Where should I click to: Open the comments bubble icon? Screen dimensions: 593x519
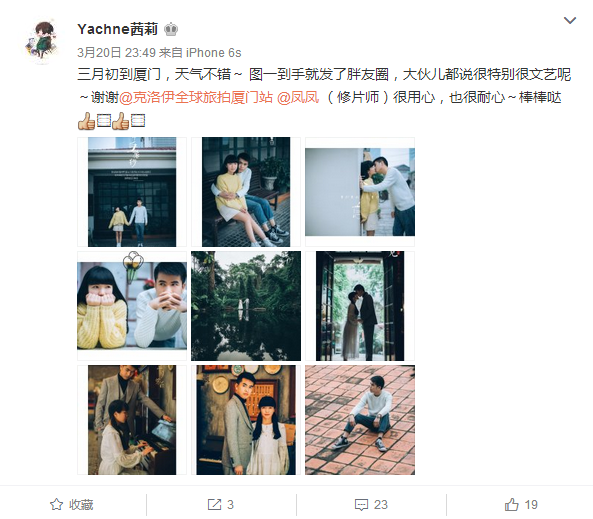click(361, 505)
